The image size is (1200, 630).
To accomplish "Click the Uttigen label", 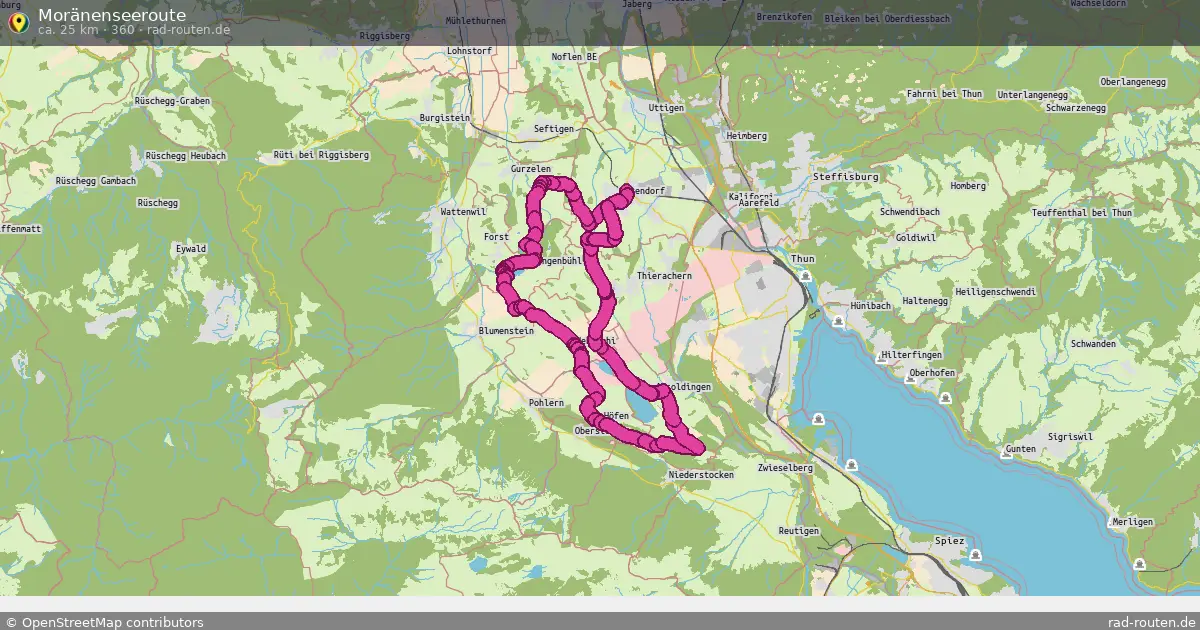I will [x=666, y=107].
